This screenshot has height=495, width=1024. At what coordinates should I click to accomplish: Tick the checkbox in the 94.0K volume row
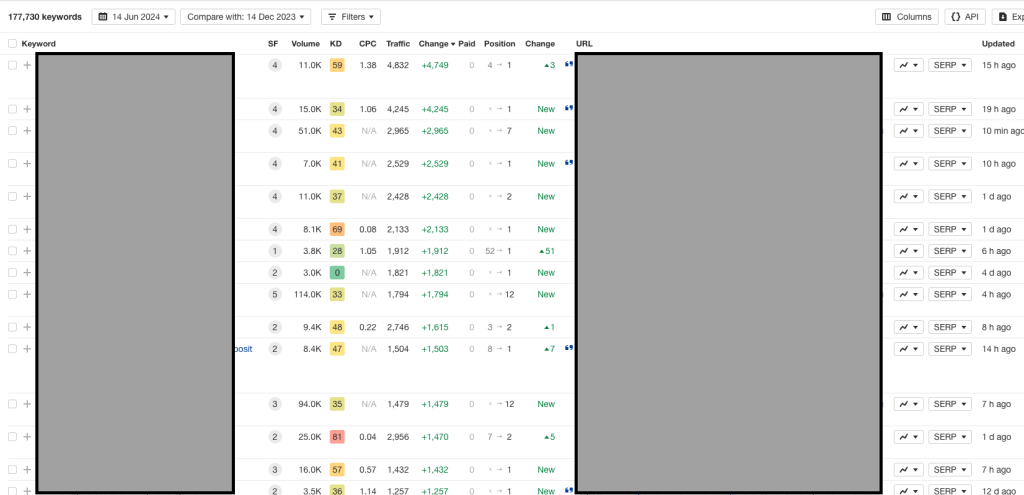(x=12, y=404)
